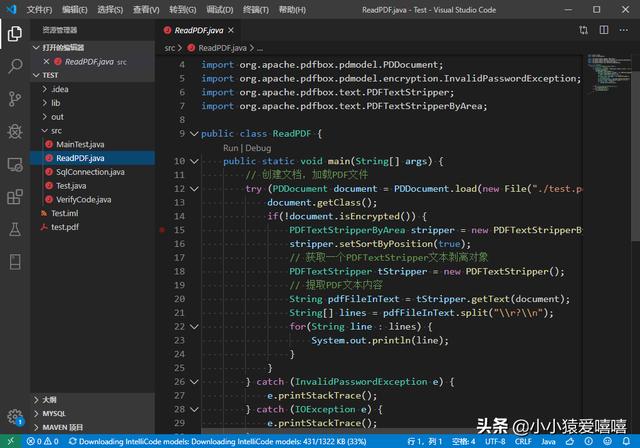
Task: Open the View menu (查看)
Action: [146, 9]
